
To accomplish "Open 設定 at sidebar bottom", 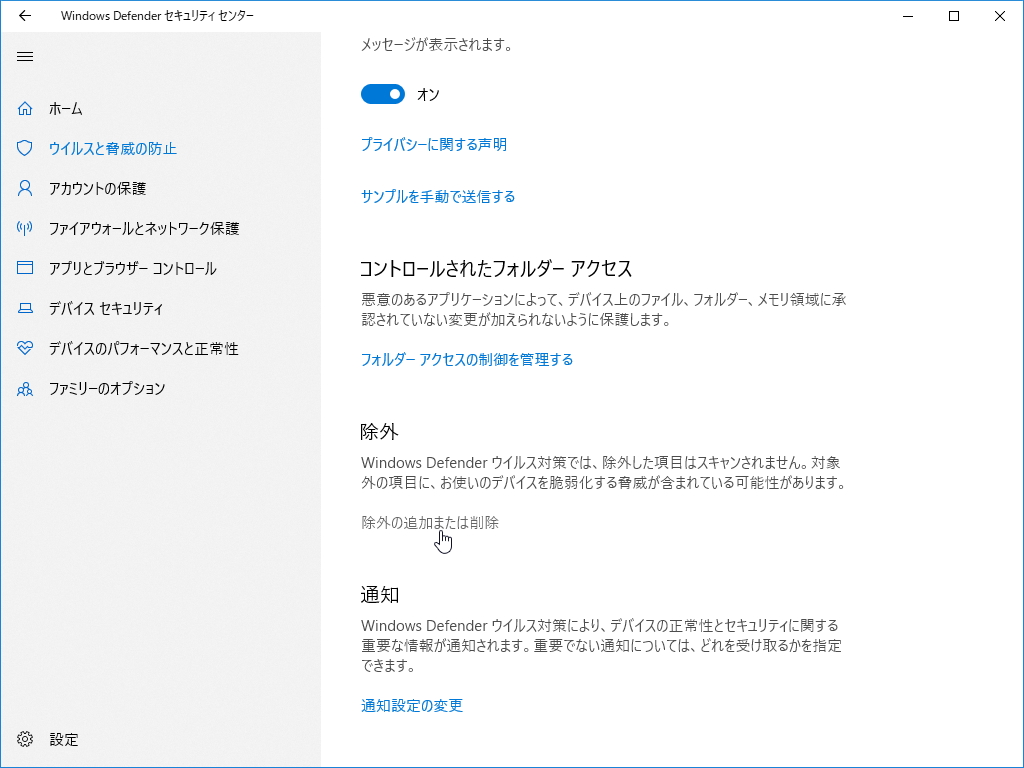I will click(x=64, y=739).
